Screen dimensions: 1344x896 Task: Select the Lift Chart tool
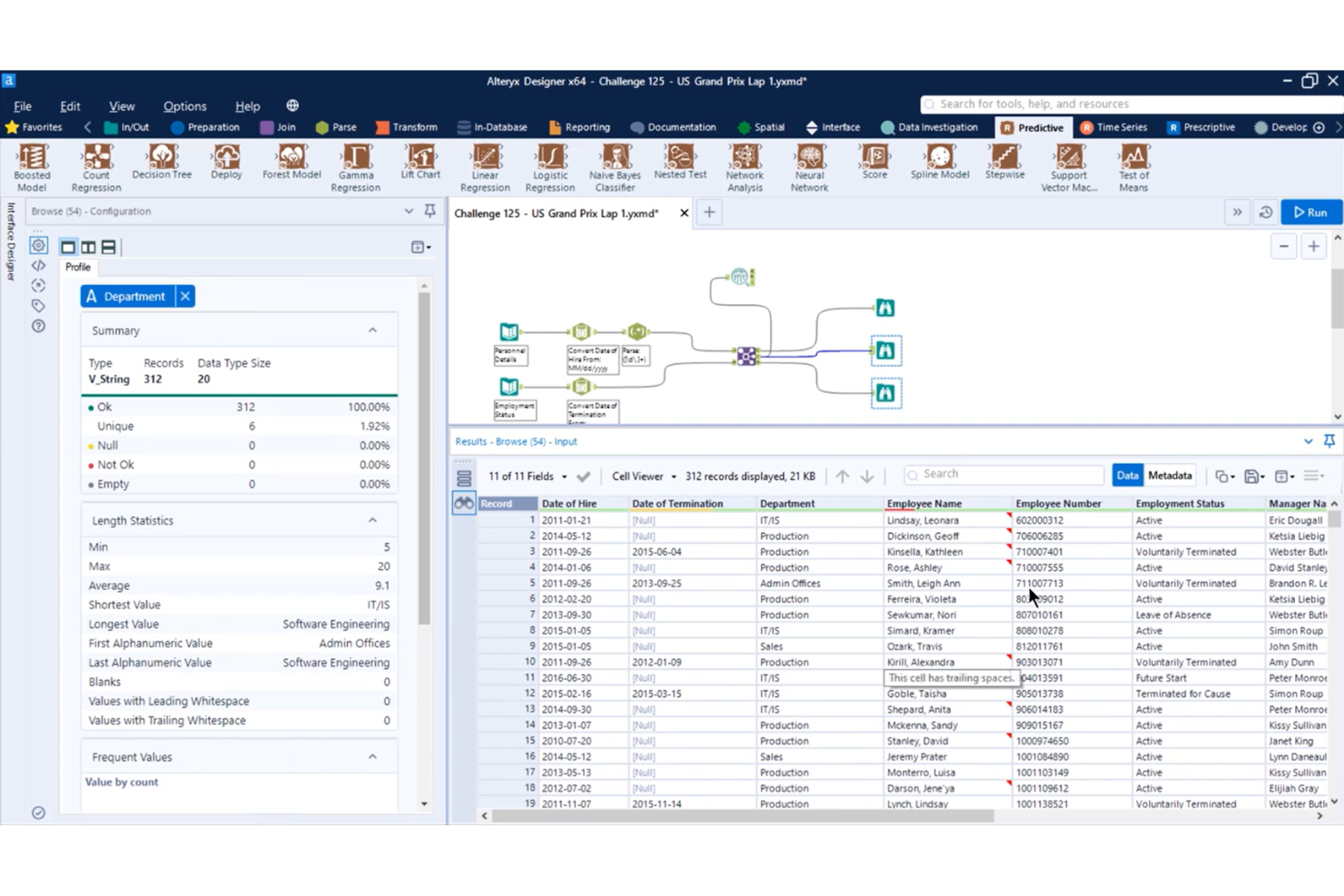(420, 162)
